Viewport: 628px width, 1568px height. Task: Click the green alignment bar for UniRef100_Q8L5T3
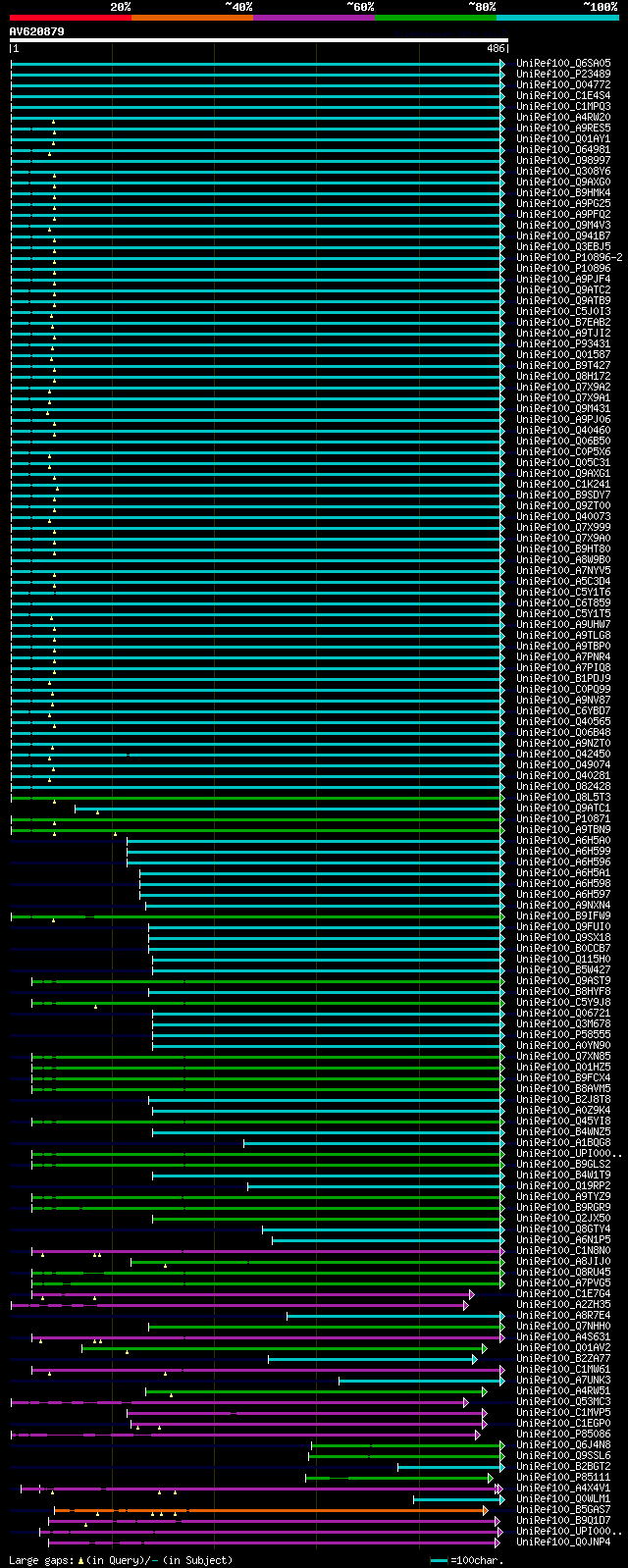pos(258,797)
